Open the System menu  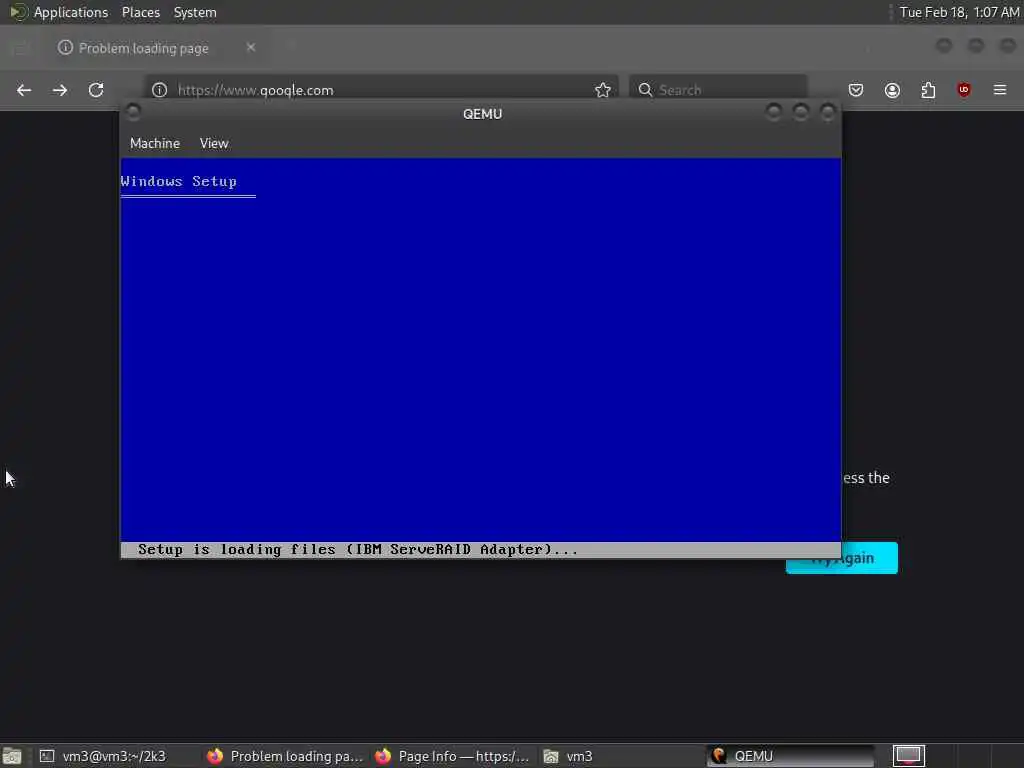(x=195, y=12)
